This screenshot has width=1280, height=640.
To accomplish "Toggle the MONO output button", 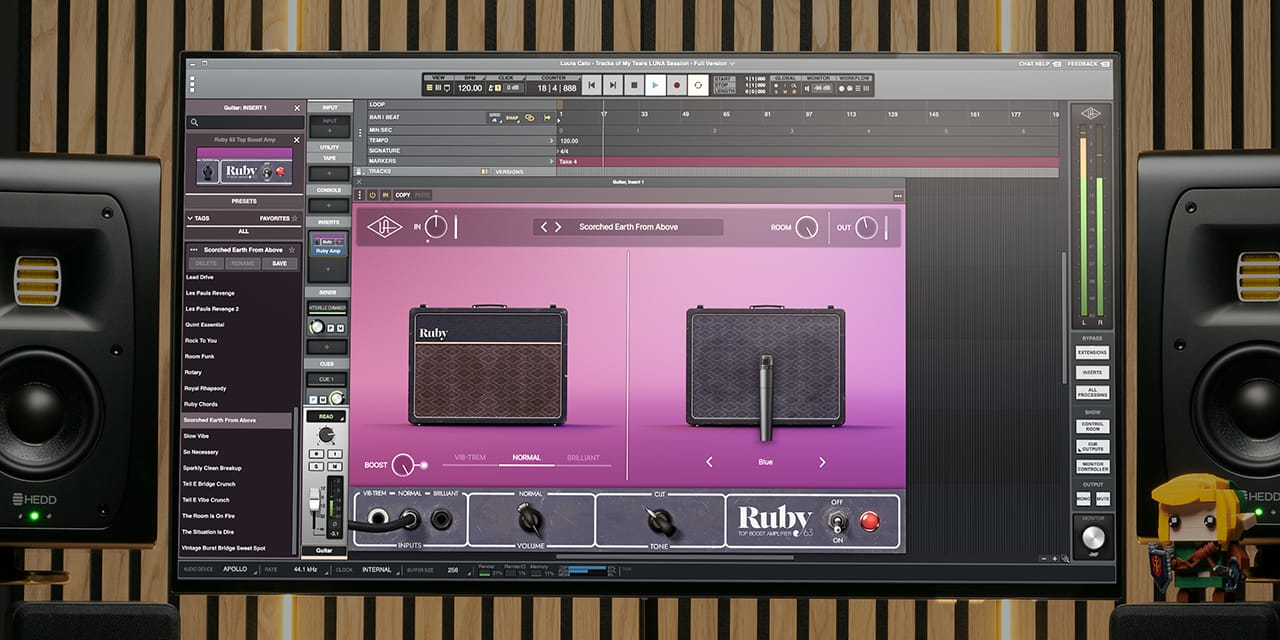I will (x=1084, y=498).
